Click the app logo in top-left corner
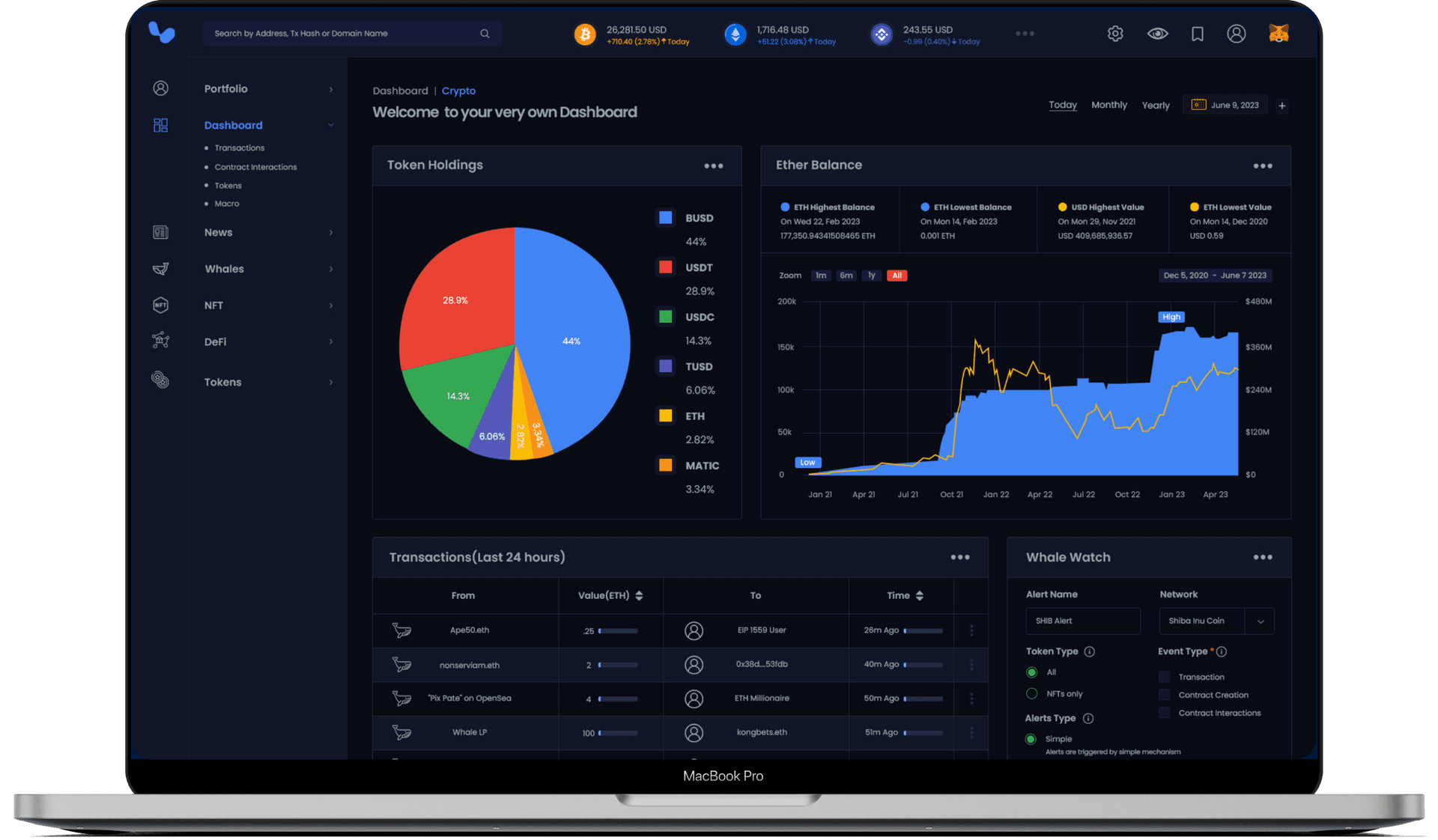1438x840 pixels. pos(162,32)
